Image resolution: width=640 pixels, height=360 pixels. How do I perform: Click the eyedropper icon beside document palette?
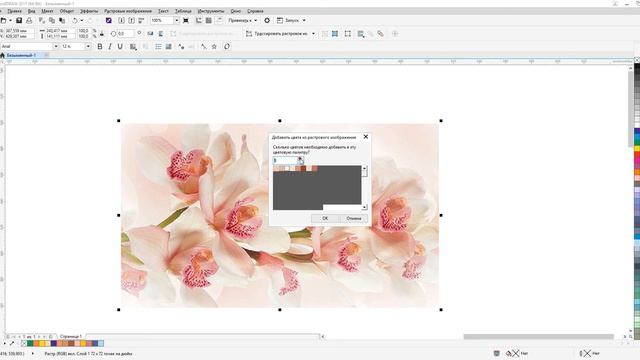12,343
